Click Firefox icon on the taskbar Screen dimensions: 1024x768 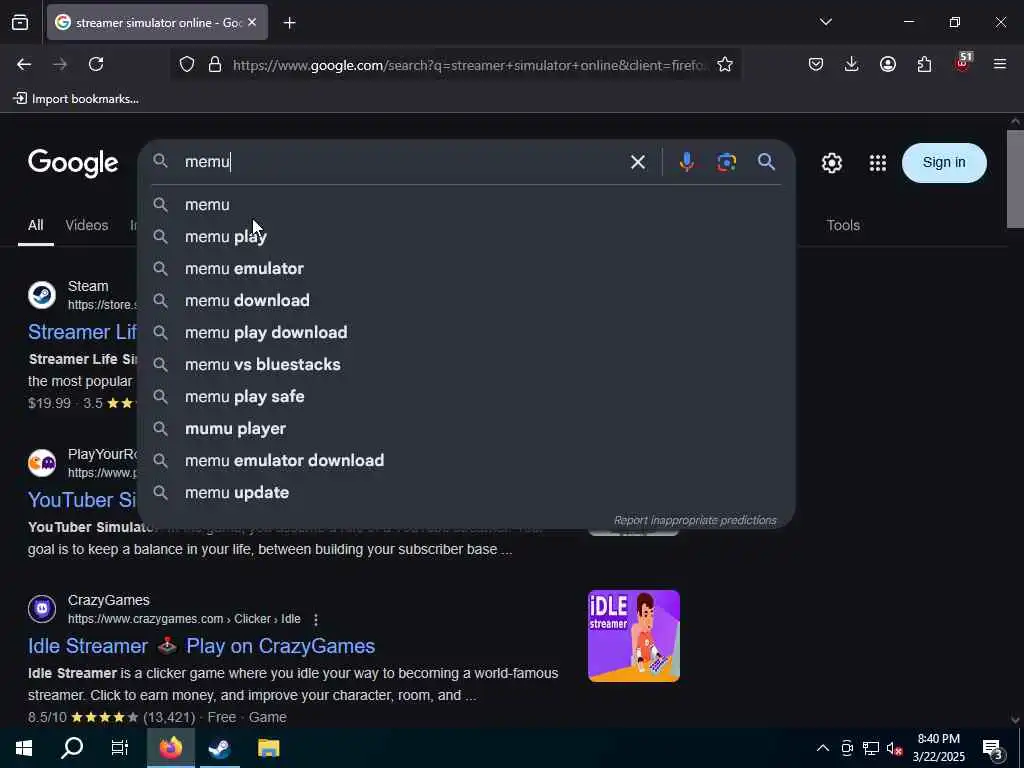tap(170, 748)
